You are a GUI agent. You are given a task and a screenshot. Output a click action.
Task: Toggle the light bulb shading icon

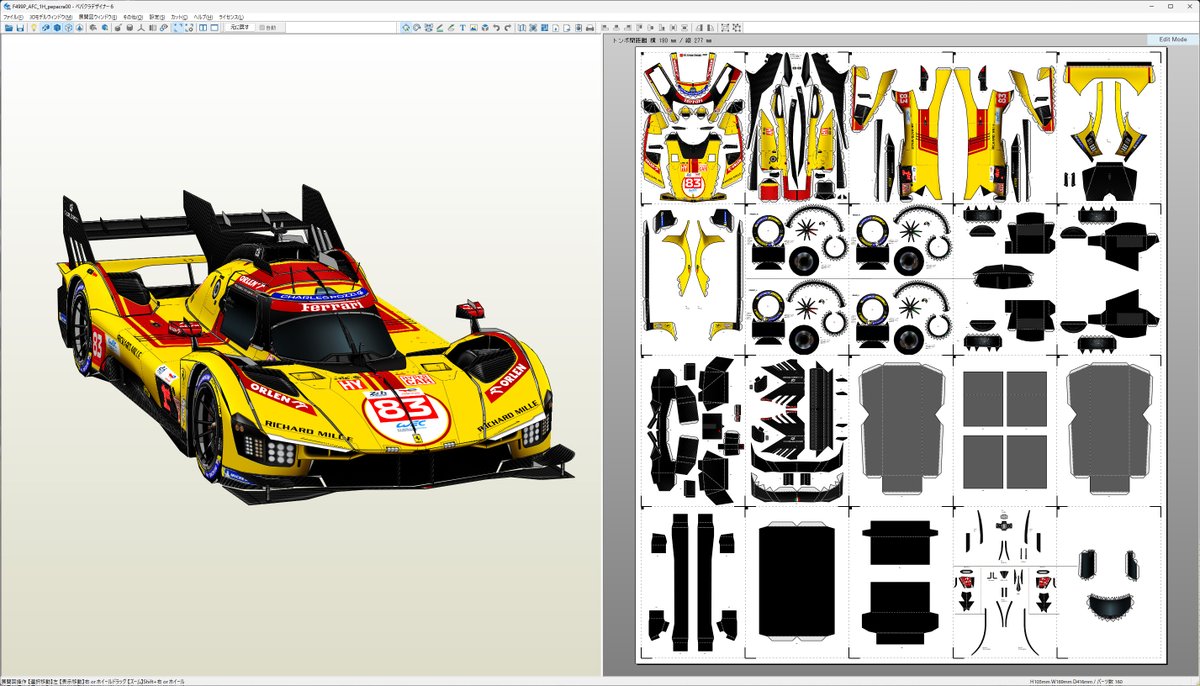pos(34,28)
